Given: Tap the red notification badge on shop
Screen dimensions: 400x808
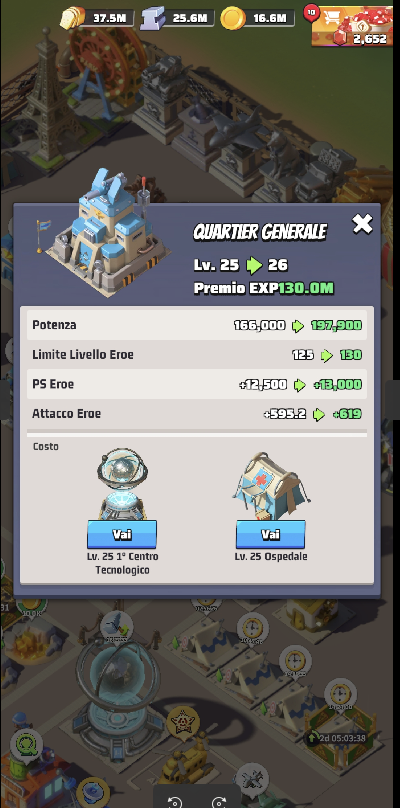Looking at the screenshot, I should tap(311, 12).
